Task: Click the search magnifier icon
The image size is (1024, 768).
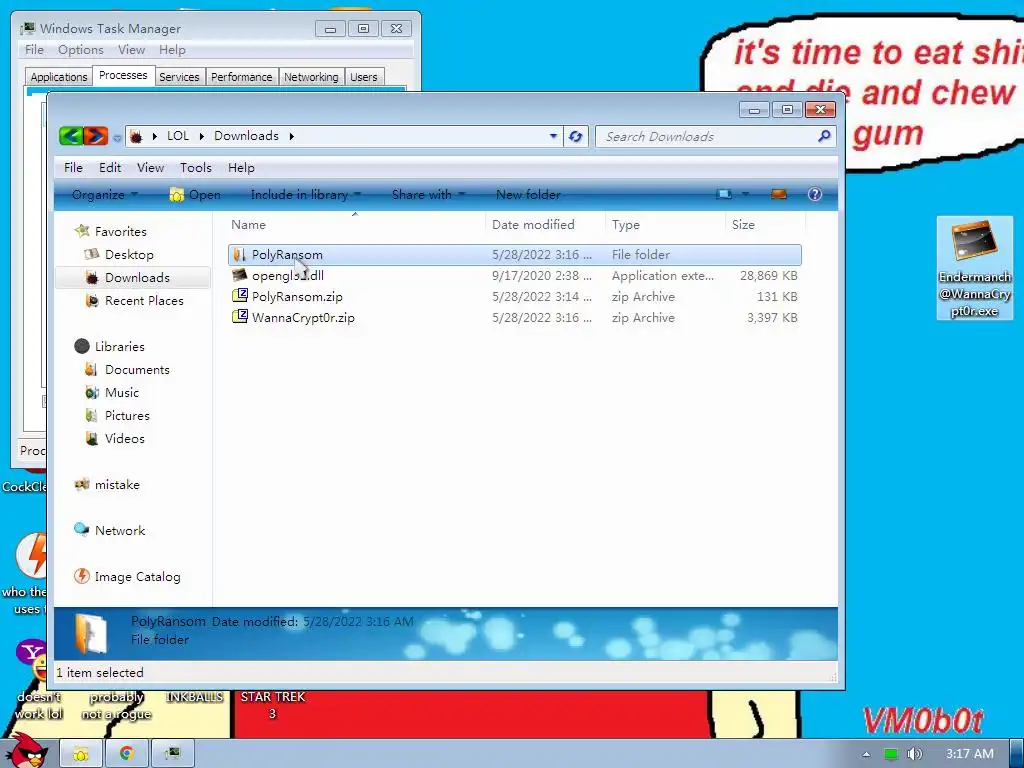Action: (x=824, y=136)
